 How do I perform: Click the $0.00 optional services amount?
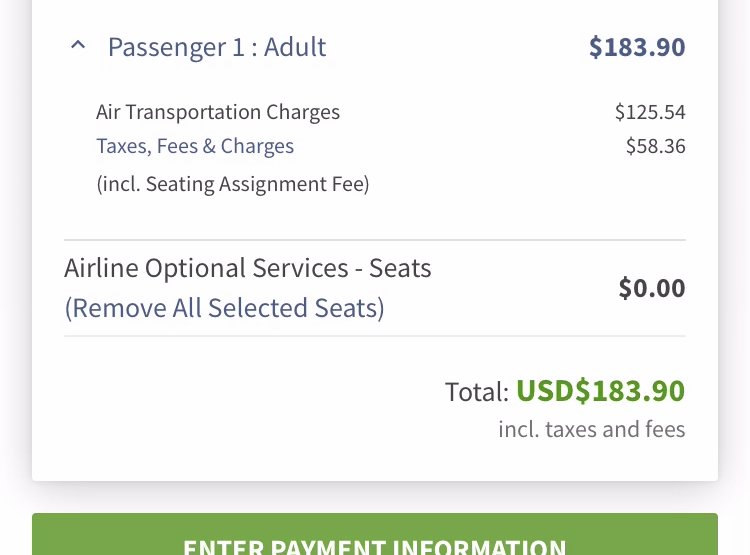click(651, 288)
